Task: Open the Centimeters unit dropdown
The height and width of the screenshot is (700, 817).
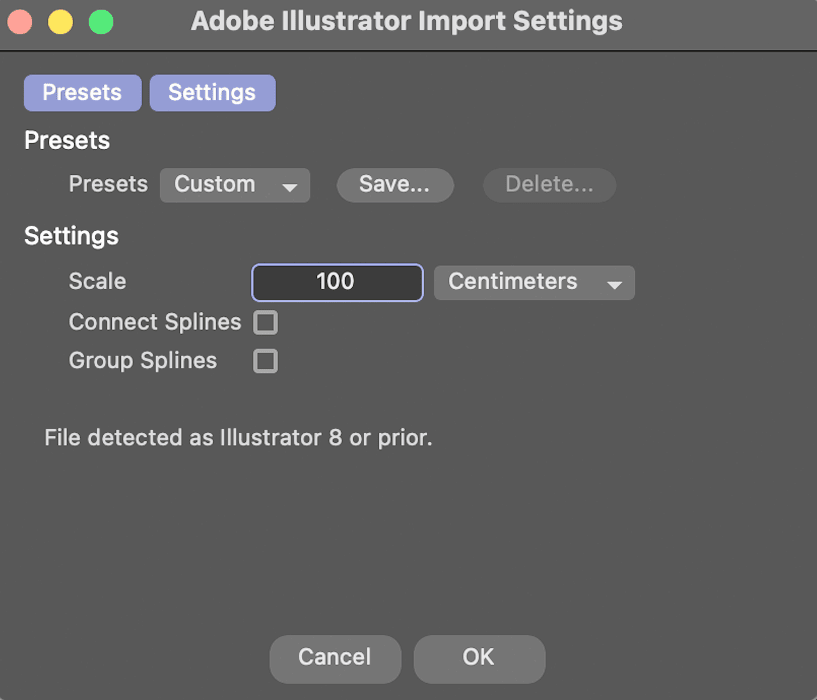Action: coord(534,283)
